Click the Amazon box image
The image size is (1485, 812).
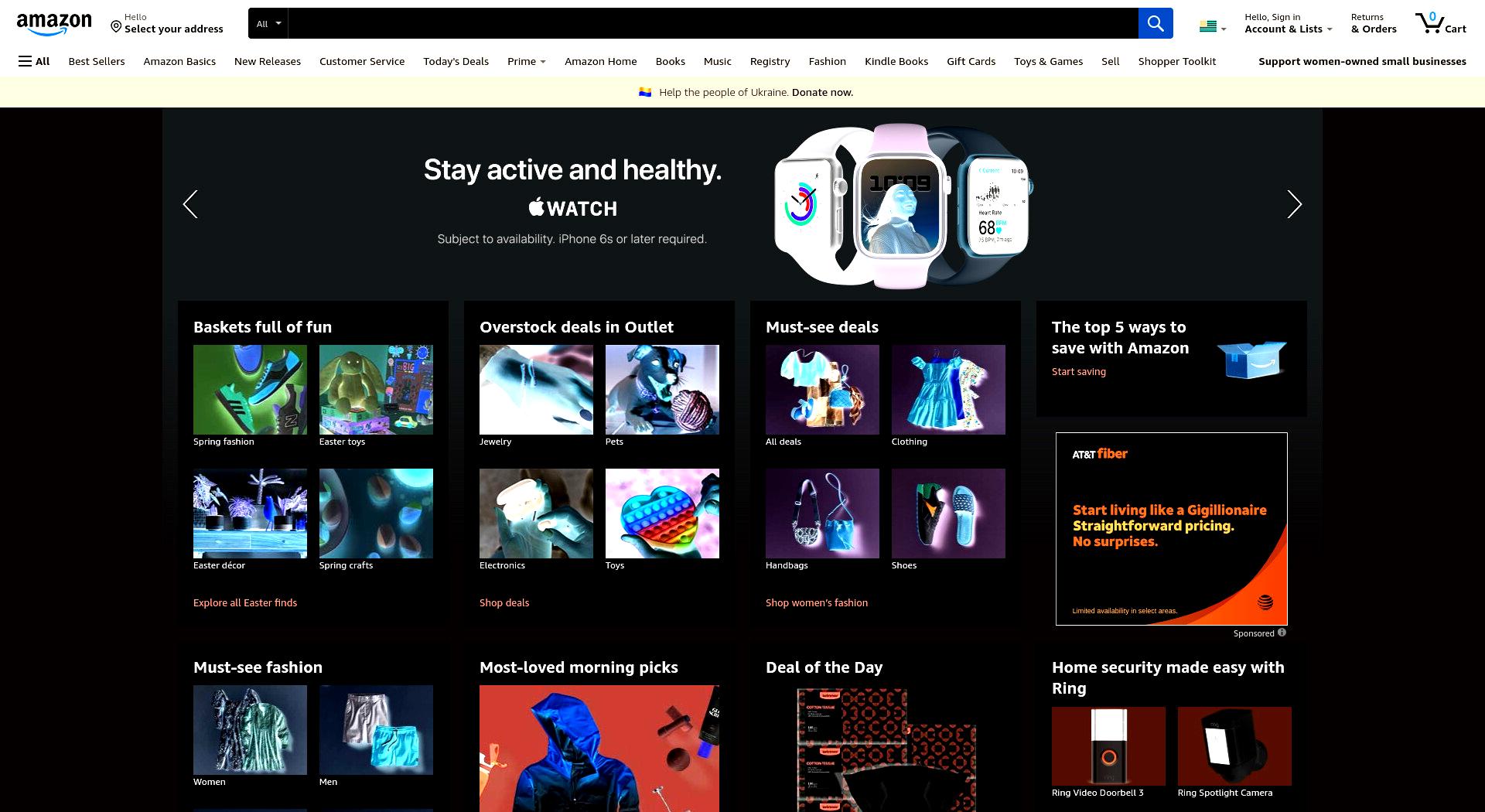(x=1251, y=359)
